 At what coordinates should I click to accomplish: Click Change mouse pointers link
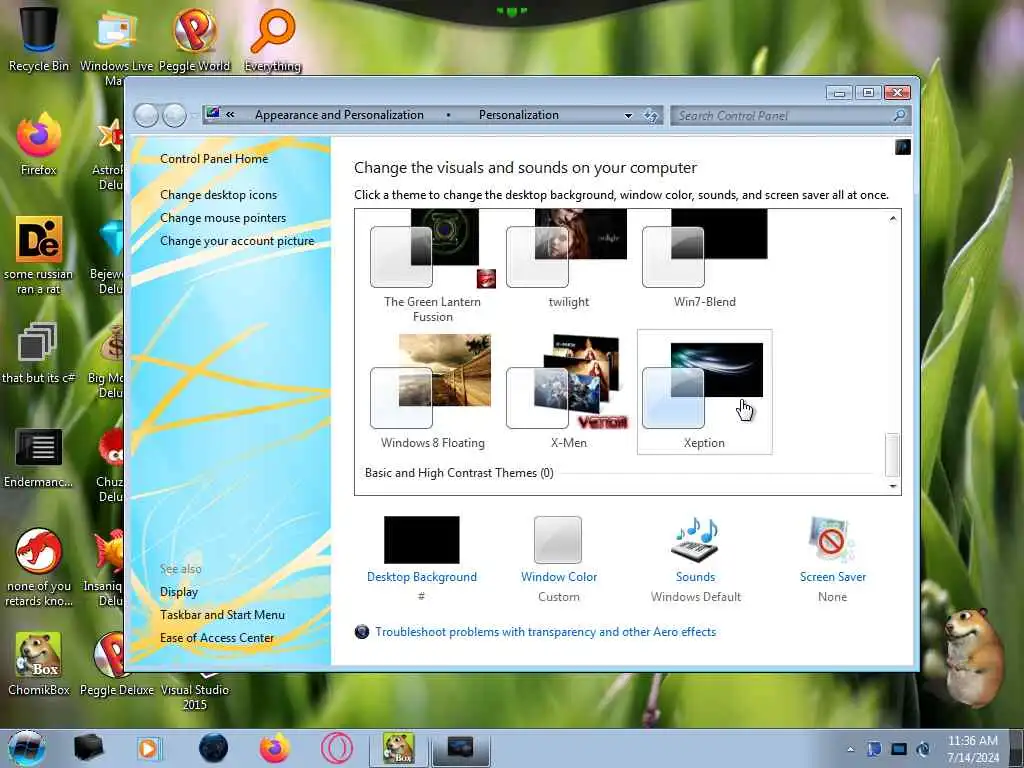pos(223,218)
